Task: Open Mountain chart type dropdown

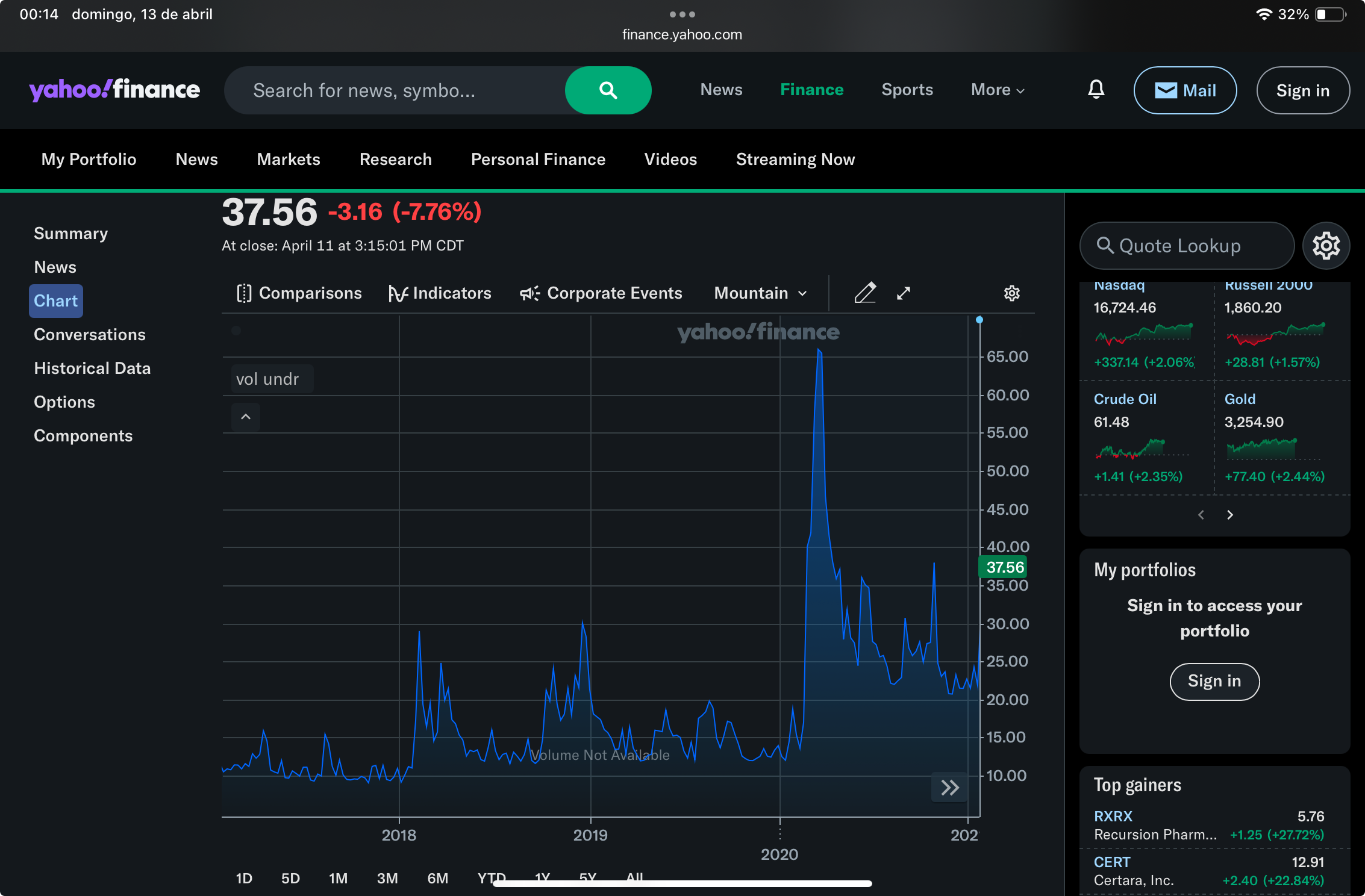Action: click(x=760, y=293)
